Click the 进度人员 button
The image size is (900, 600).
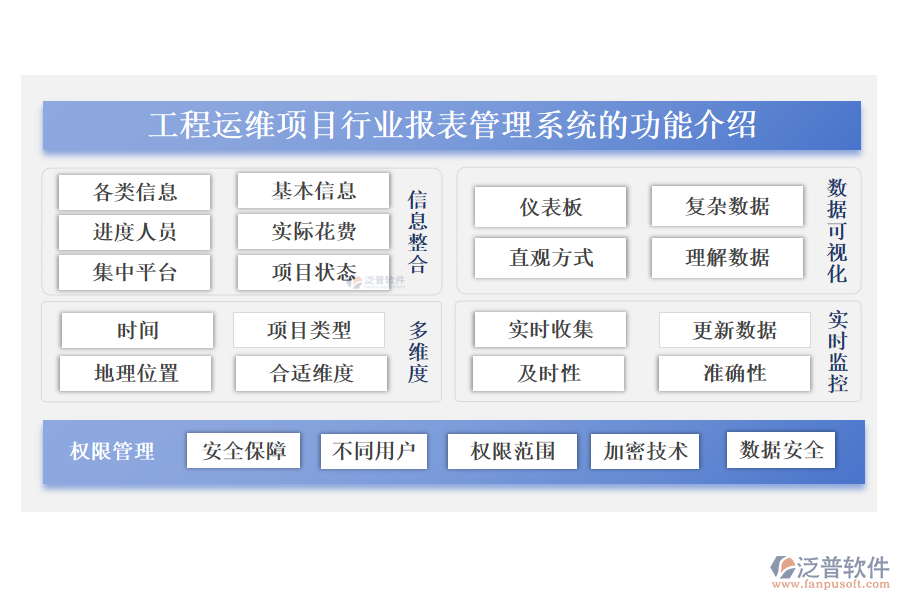pyautogui.click(x=135, y=232)
